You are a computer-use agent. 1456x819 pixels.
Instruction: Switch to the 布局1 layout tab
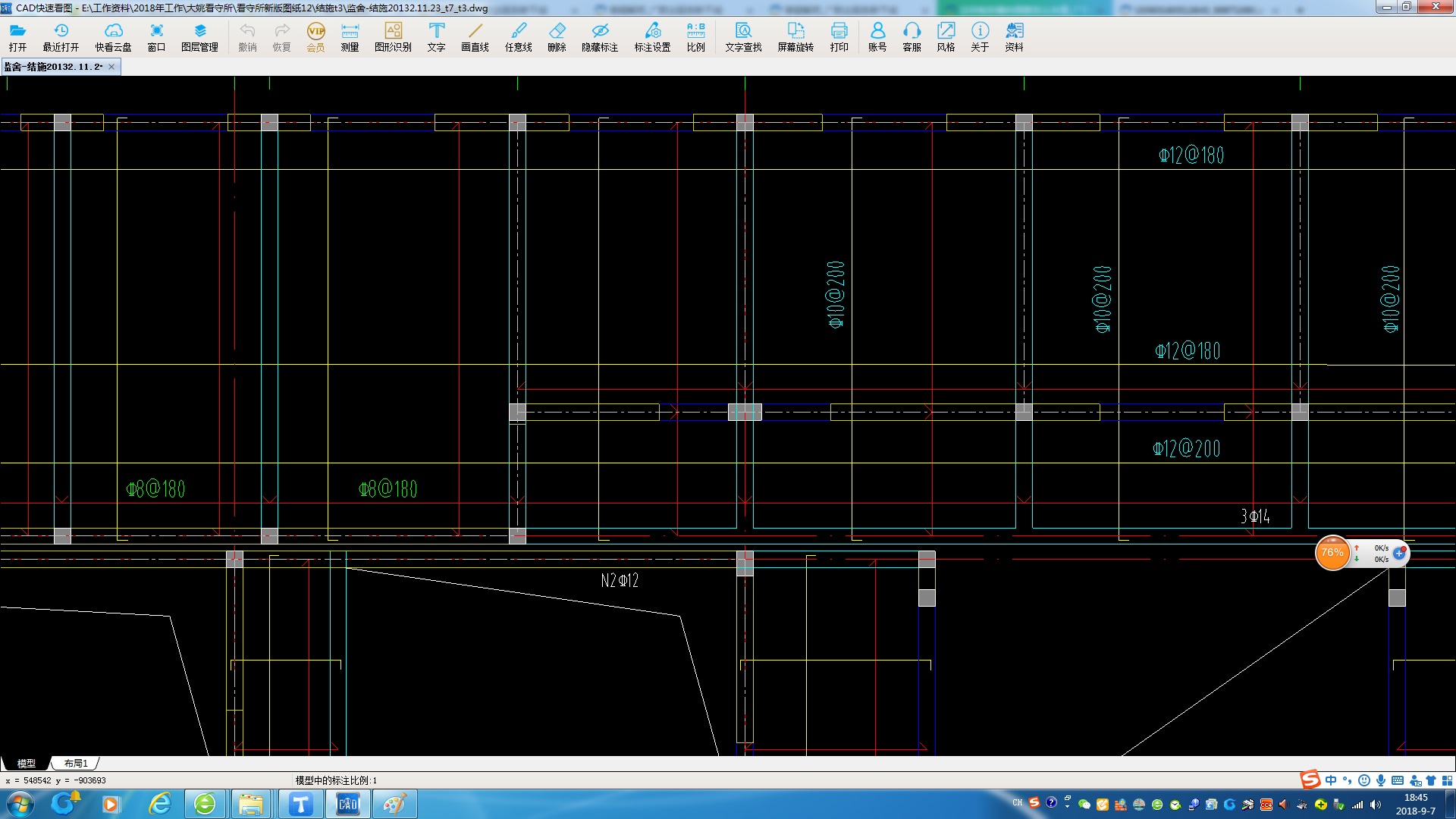[76, 763]
